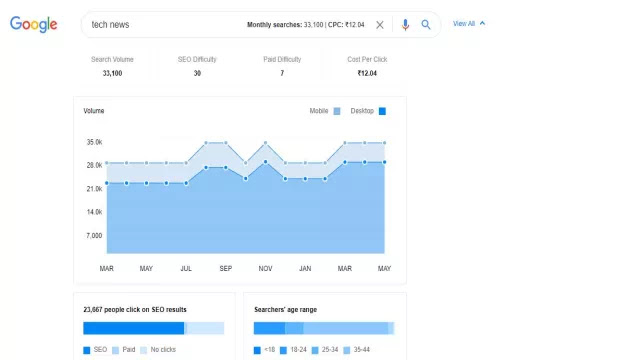Click the Mobile legend color swatch
Image resolution: width=640 pixels, height=360 pixels.
coord(337,111)
